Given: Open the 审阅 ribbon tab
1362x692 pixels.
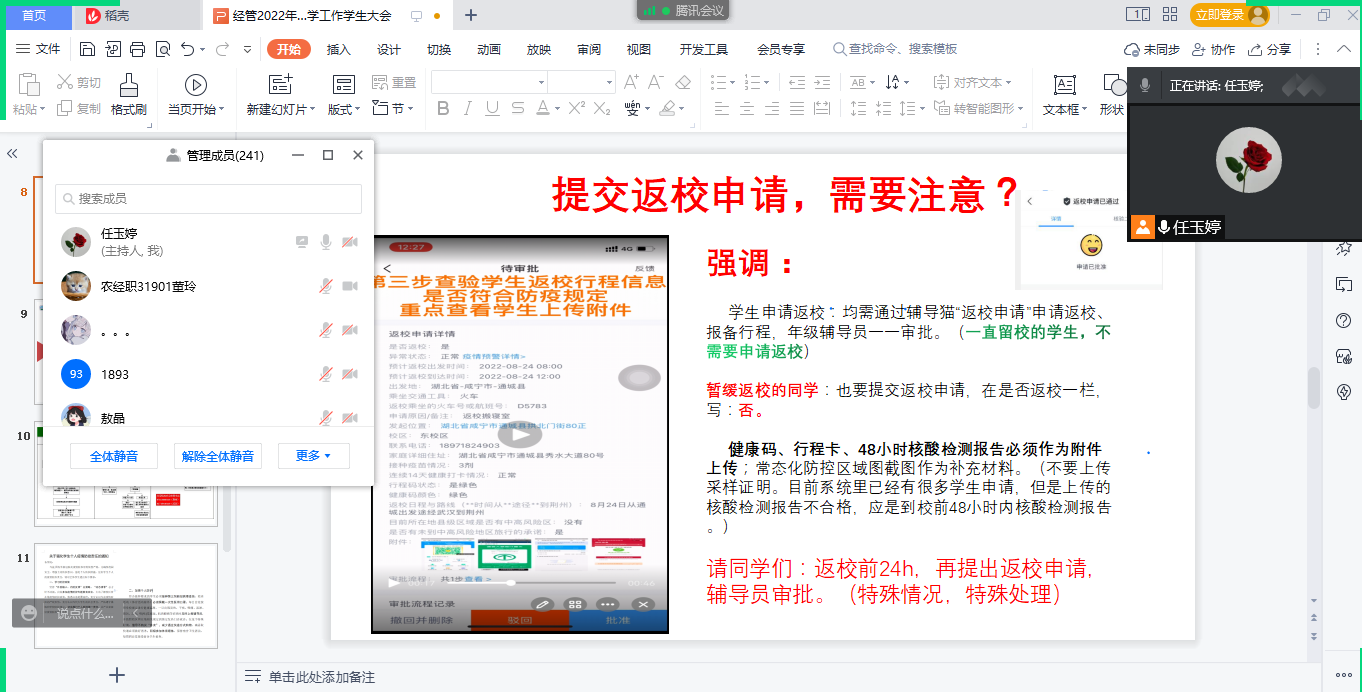Looking at the screenshot, I should coord(589,50).
